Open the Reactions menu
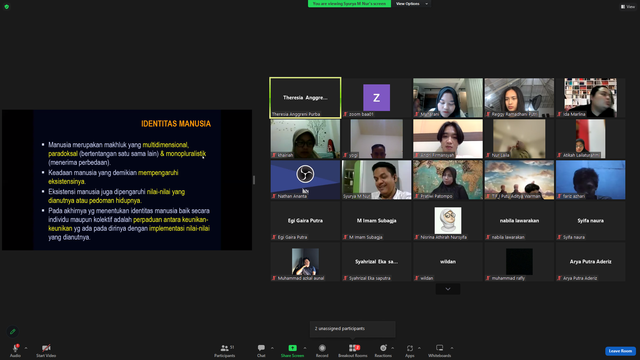Screen dimensions: 640x360 coord(383,350)
